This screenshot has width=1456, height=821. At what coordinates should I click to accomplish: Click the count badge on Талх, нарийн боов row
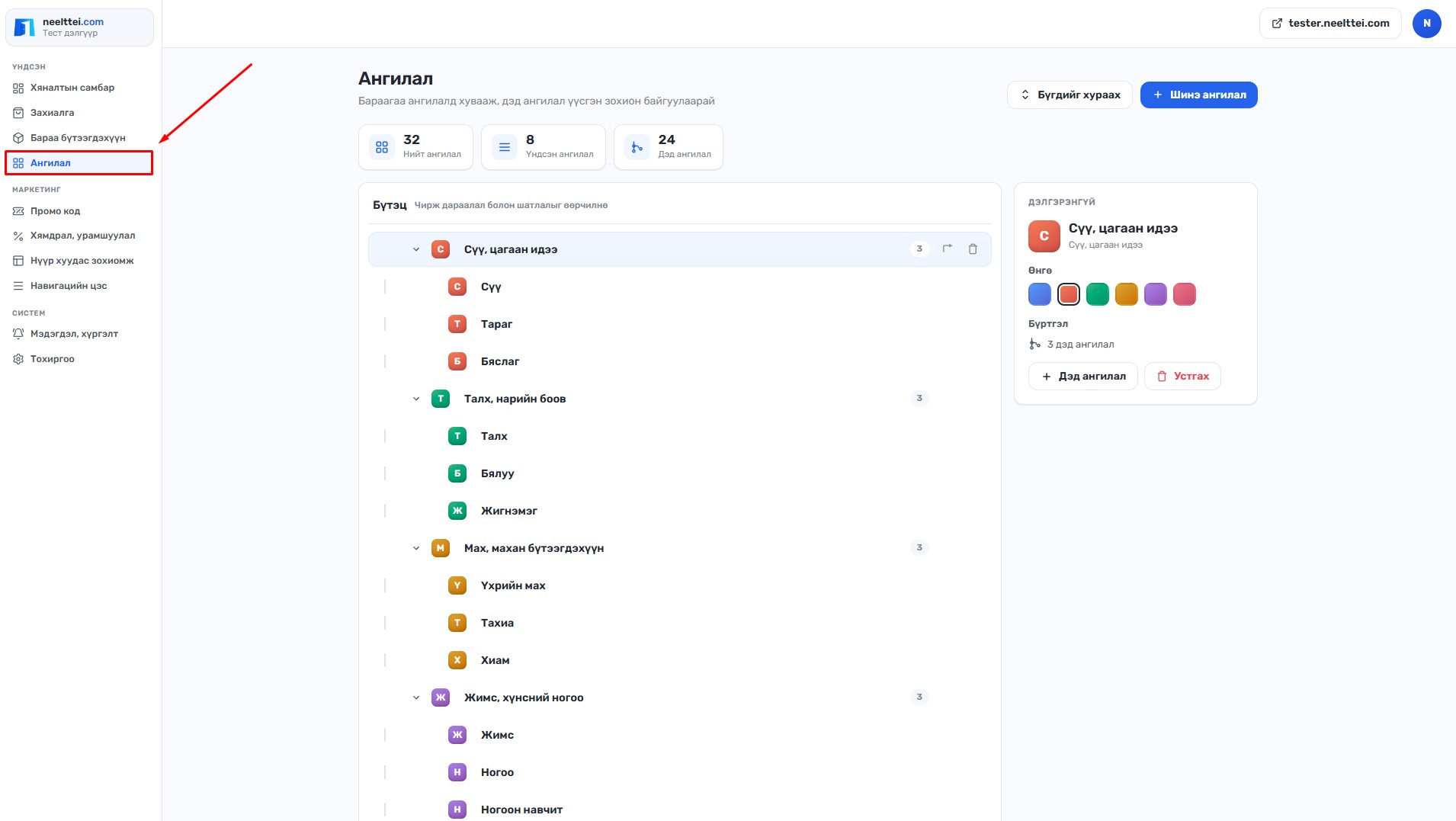point(919,398)
